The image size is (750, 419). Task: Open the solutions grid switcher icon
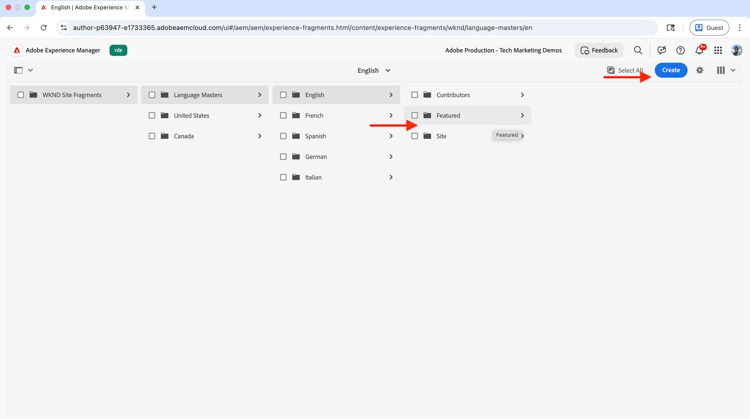pos(718,50)
